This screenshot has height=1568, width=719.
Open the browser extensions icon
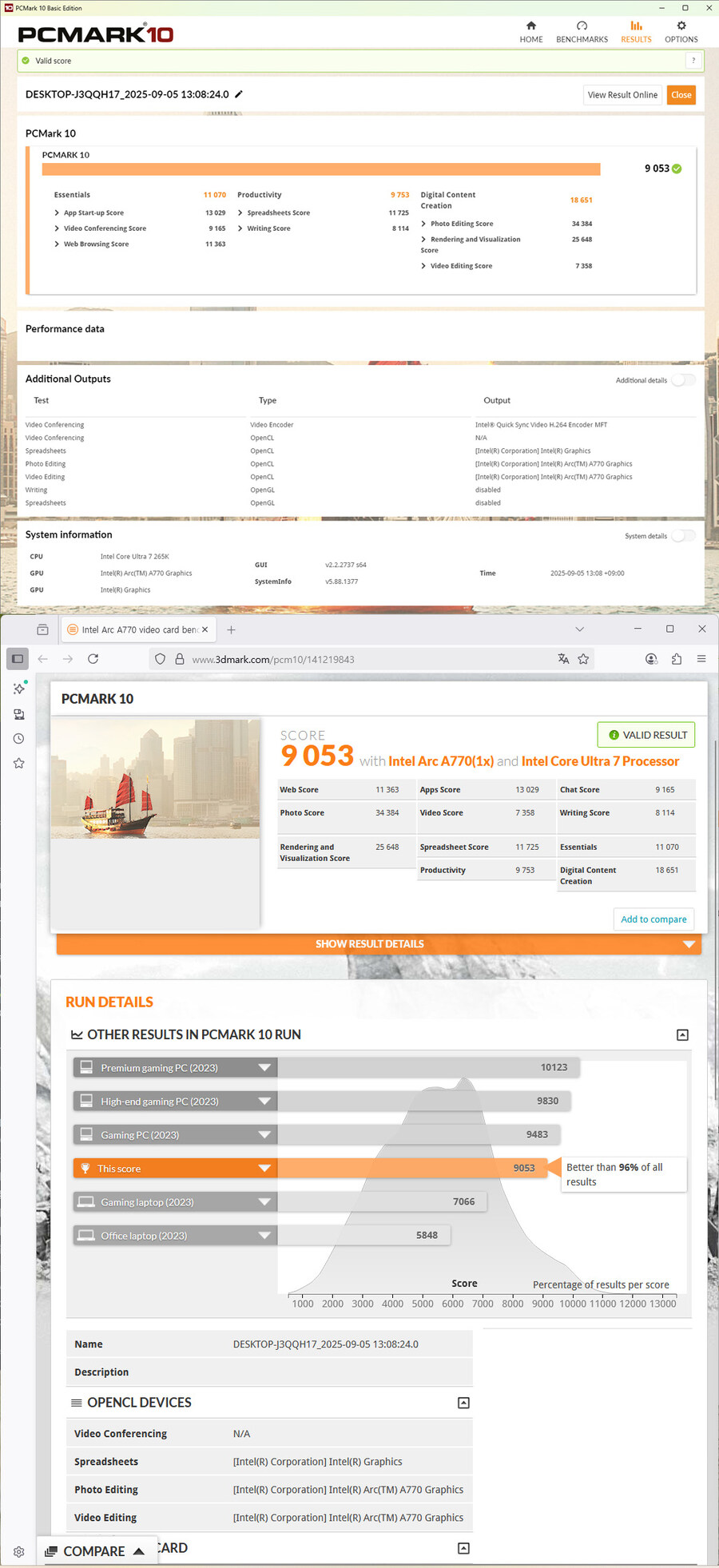pos(677,659)
